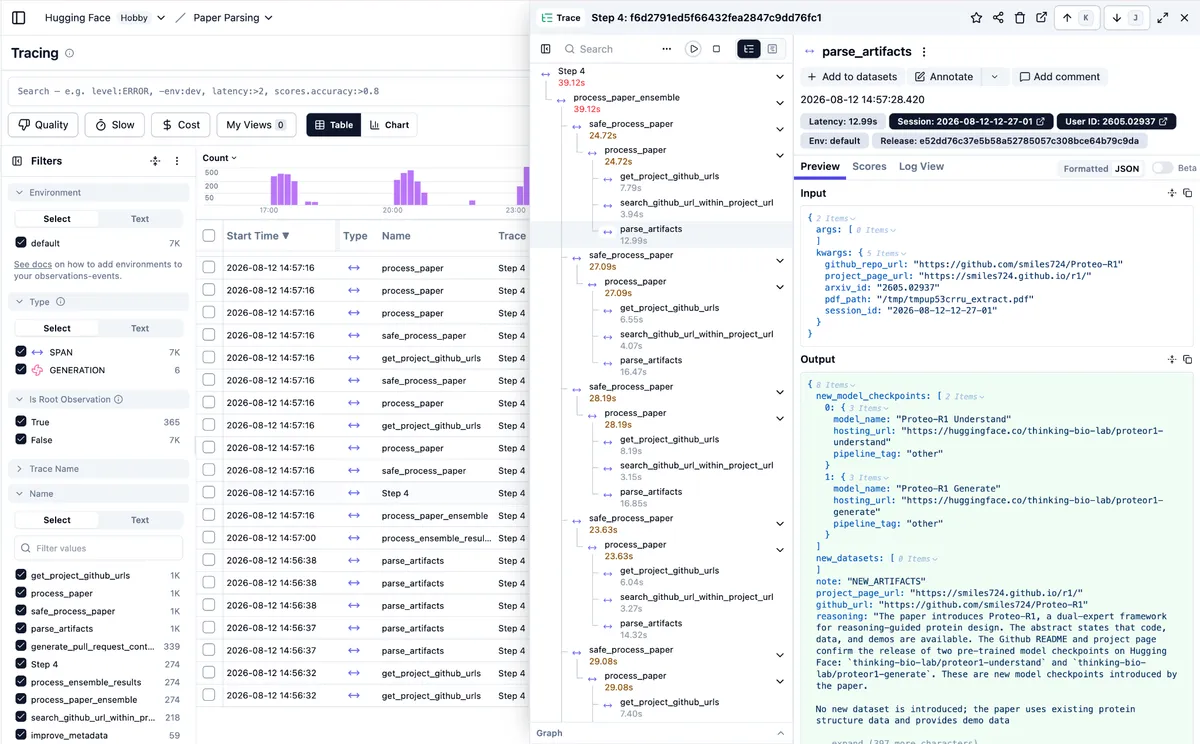Collapse all Output JSON via collapse icon
This screenshot has width=1200, height=744.
[1171, 359]
